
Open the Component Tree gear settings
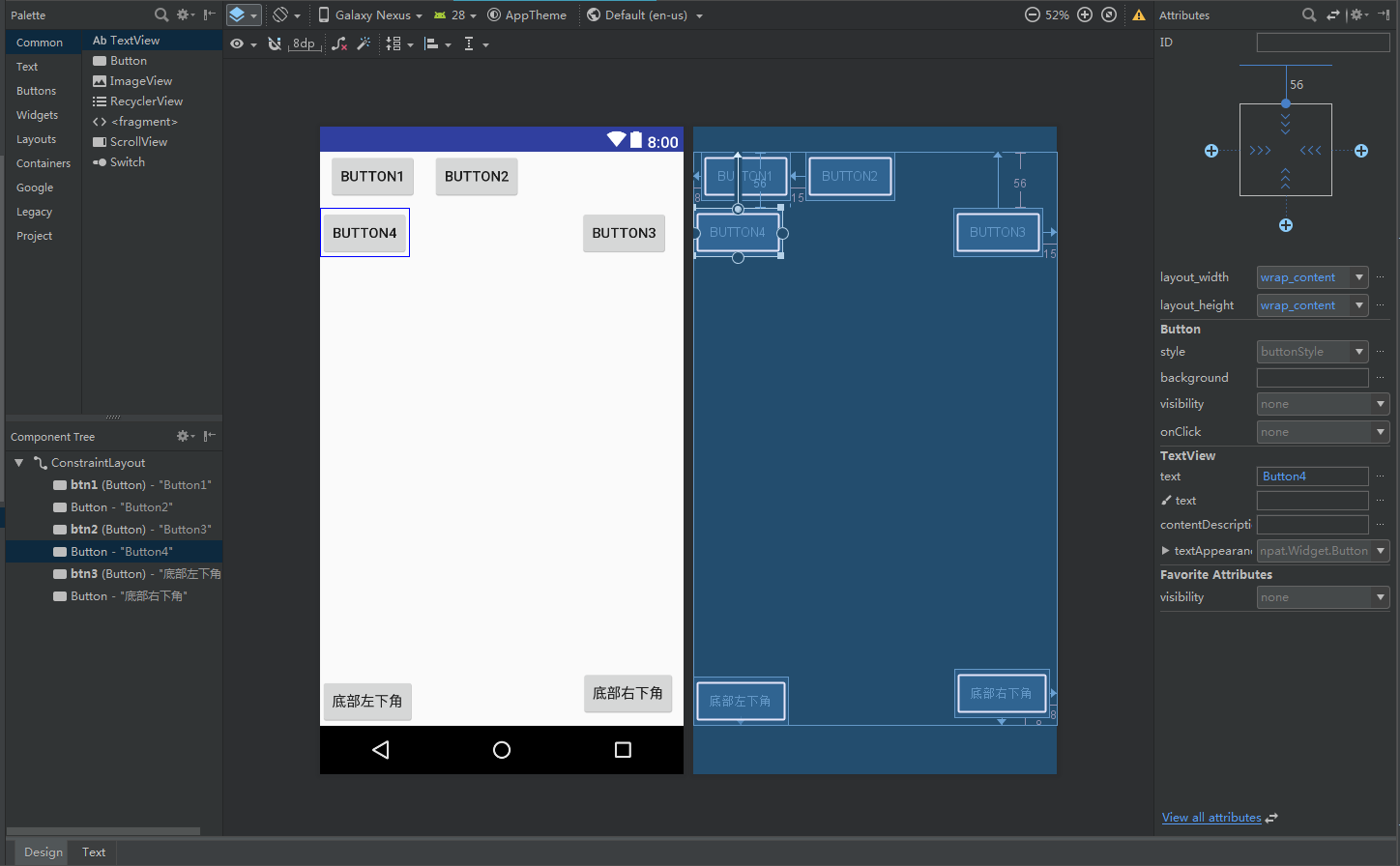coord(185,436)
